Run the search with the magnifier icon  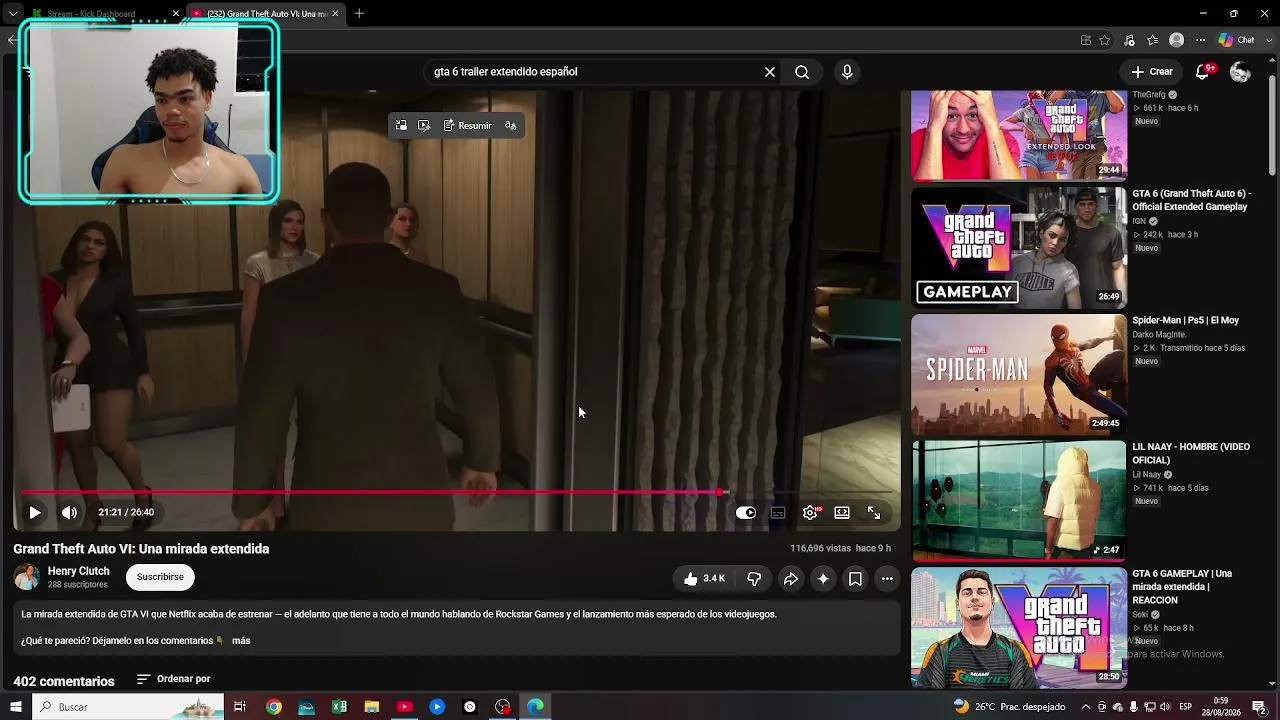point(802,72)
